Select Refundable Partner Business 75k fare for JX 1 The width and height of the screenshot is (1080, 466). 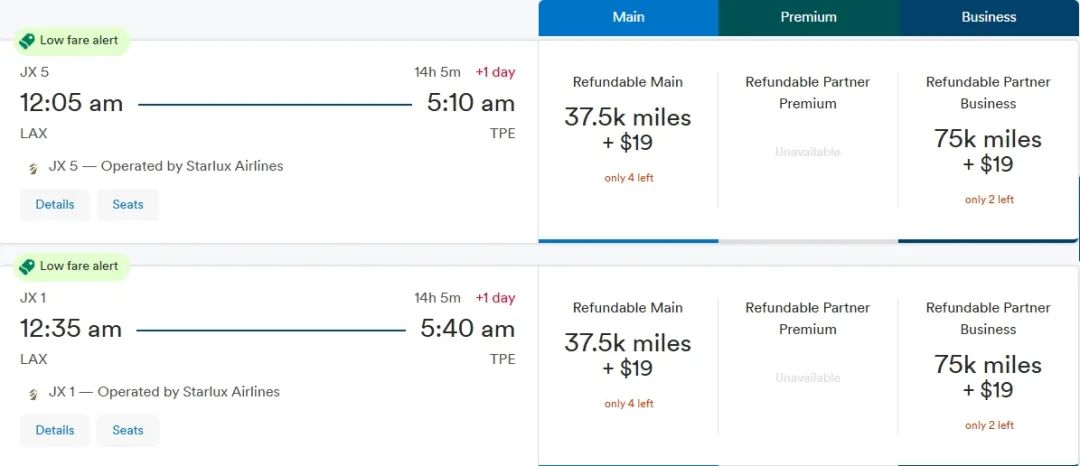pyautogui.click(x=988, y=376)
